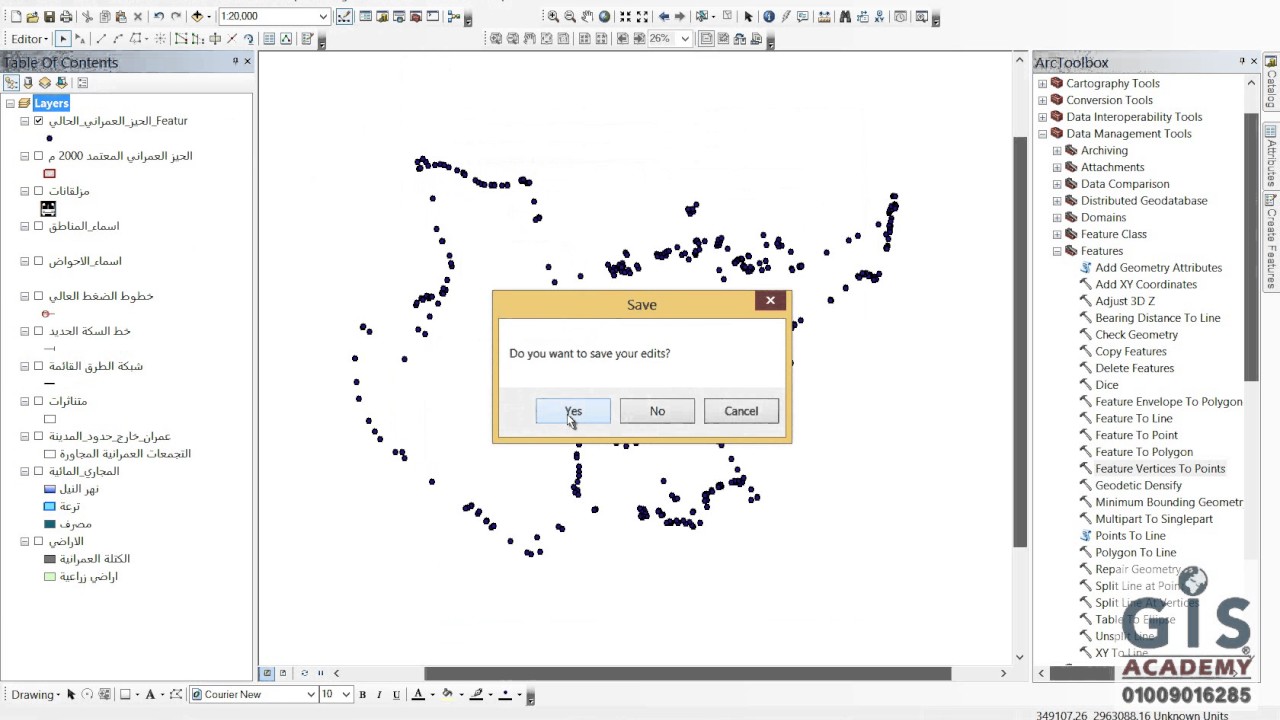Click the Cut scissors icon
1280x720 pixels.
coord(87,17)
